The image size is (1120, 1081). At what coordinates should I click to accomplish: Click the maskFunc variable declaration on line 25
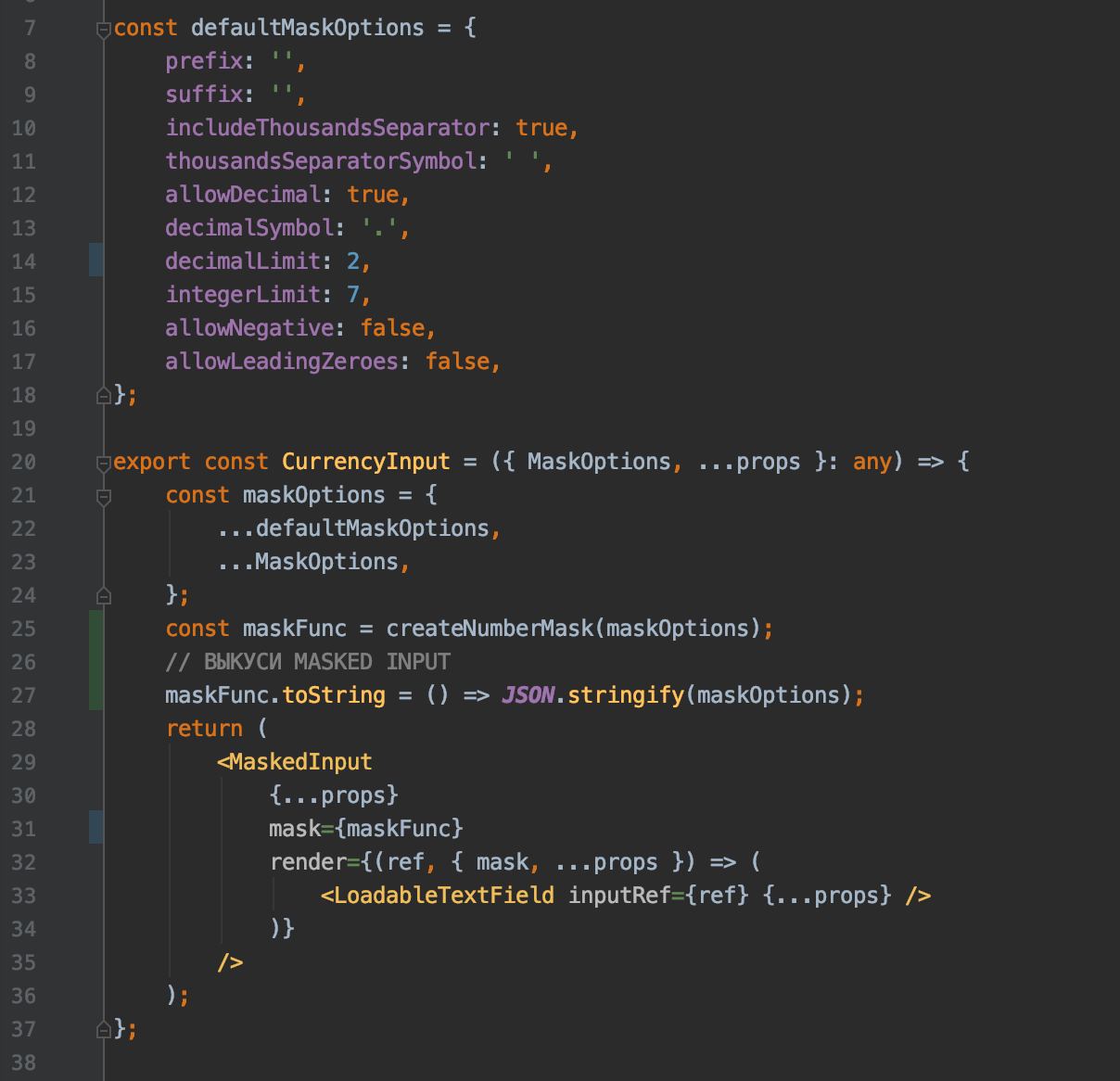click(x=295, y=629)
